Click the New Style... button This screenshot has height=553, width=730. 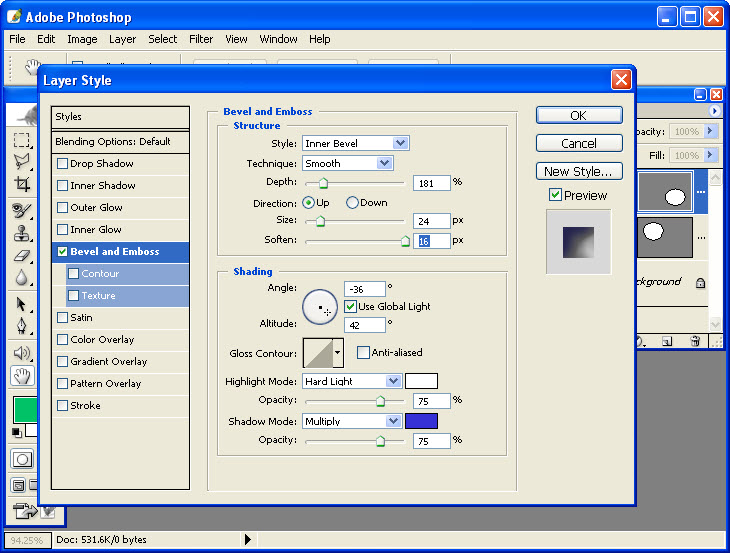pos(579,171)
